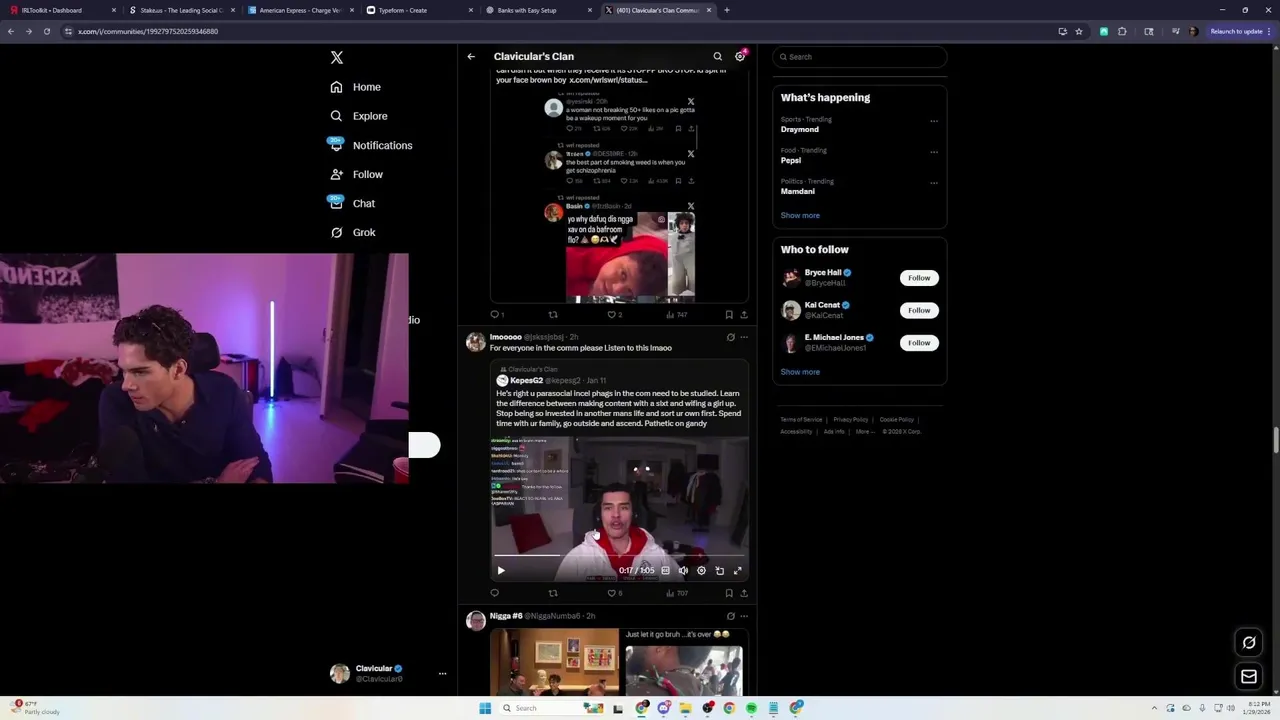Like lmooooo's post with 6 likes

614,593
